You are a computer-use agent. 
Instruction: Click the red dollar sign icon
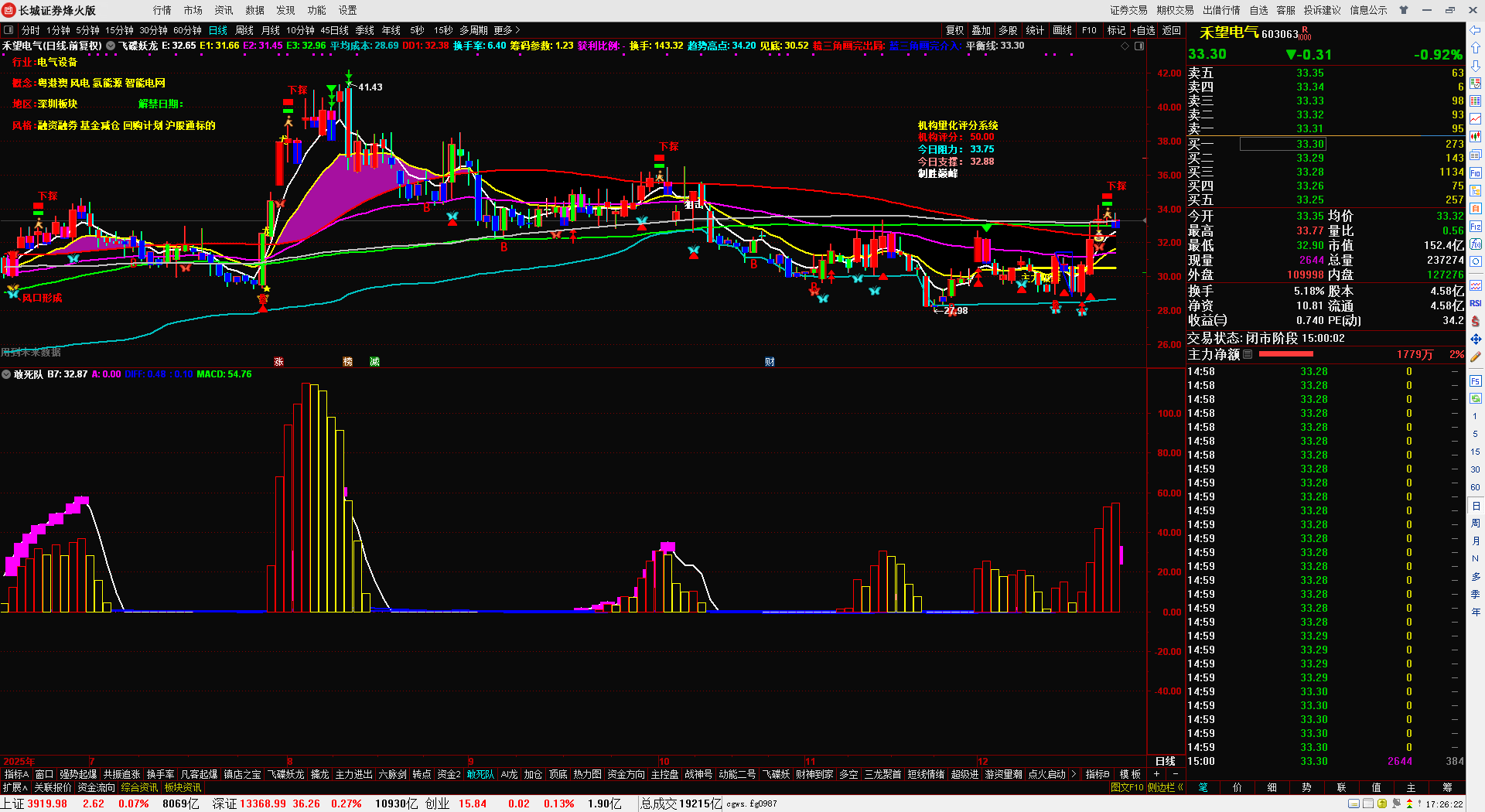pyautogui.click(x=1476, y=321)
